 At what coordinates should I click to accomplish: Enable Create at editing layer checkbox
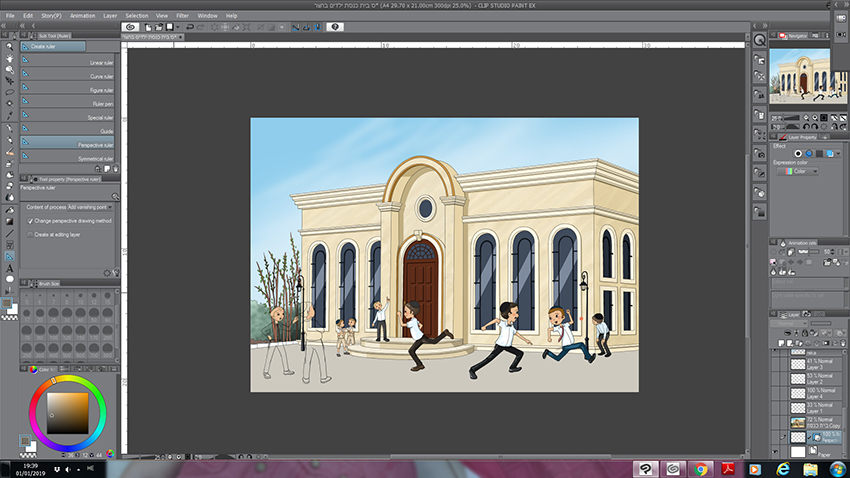tap(30, 234)
